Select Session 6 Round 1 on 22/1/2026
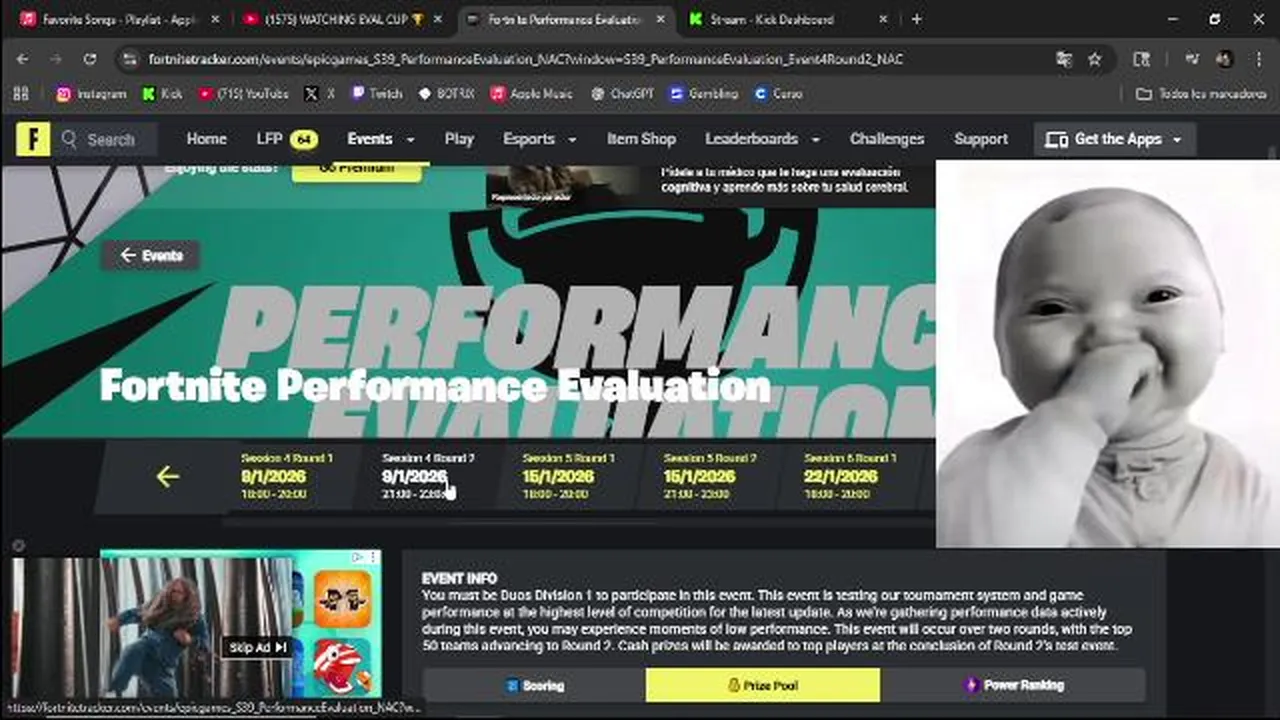Screen dimensions: 1280x720 [x=850, y=476]
